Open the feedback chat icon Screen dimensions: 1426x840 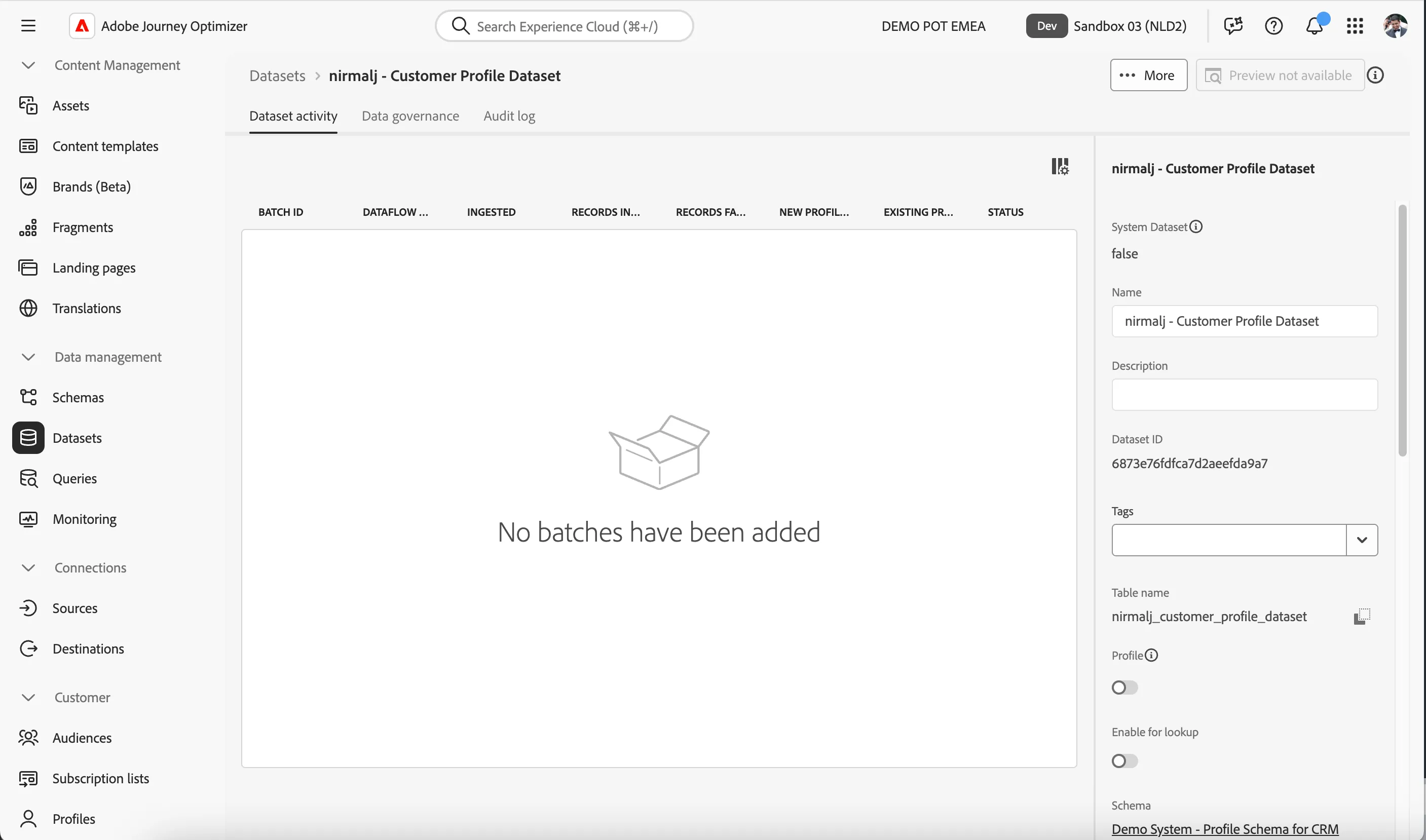pos(1233,26)
